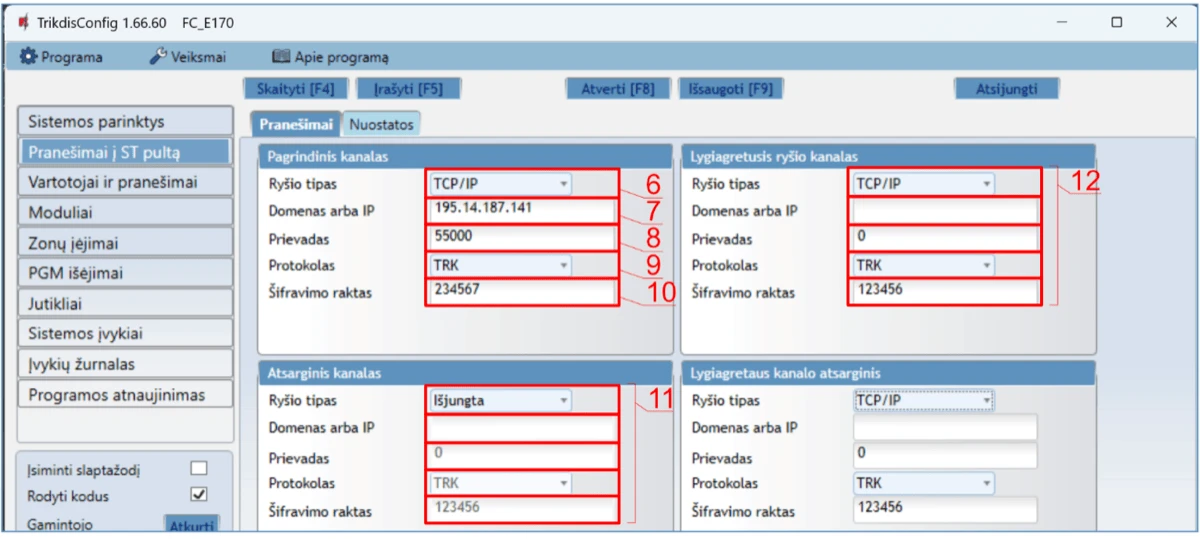Click the Domenas arba IP field showing 195.14.187.141
1200x539 pixels.
coord(522,211)
